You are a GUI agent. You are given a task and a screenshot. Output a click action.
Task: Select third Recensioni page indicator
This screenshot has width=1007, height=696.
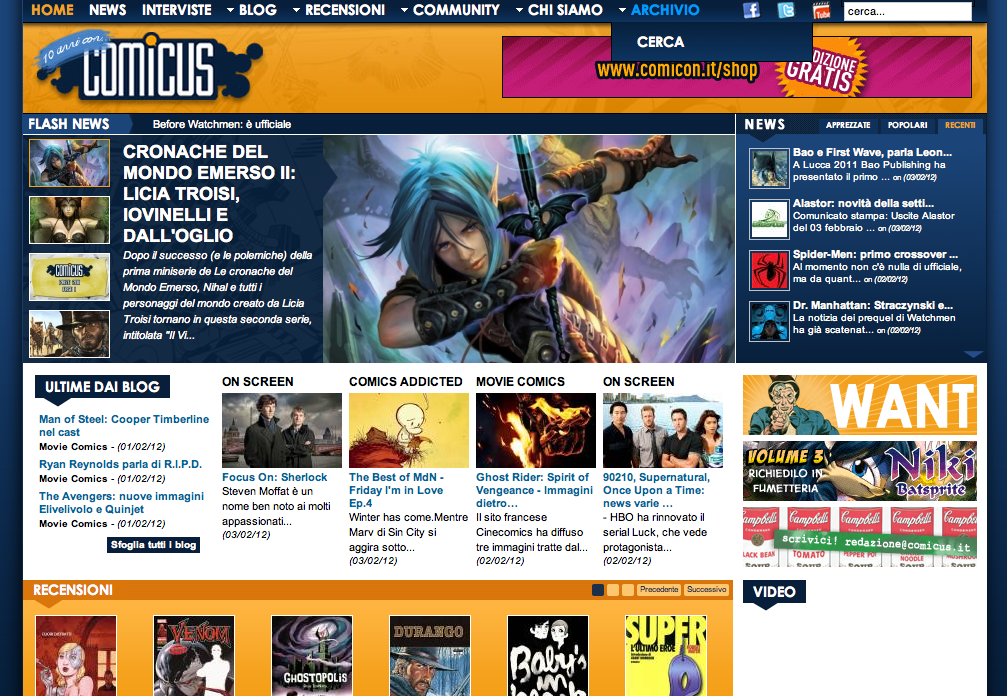click(x=628, y=590)
